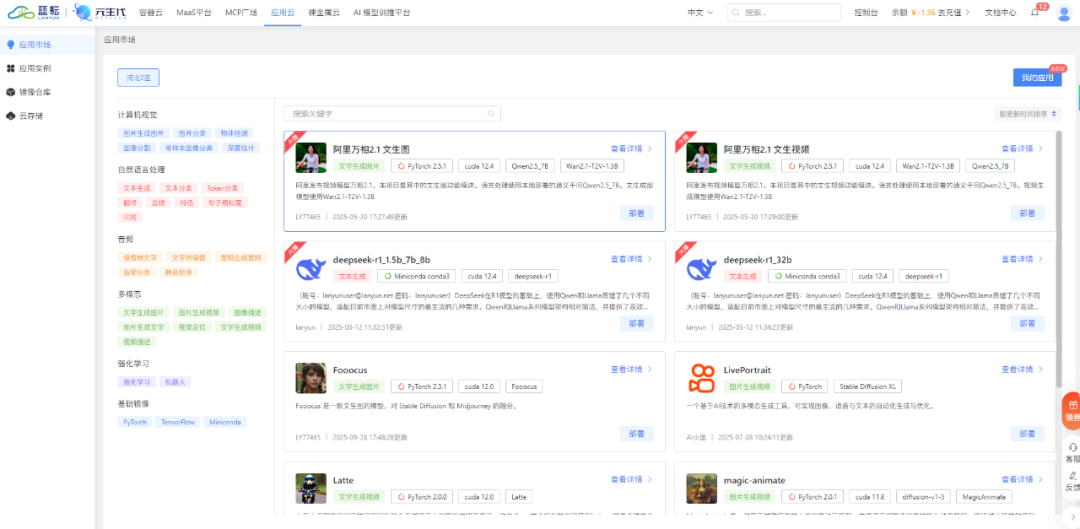Switch to the MaaS平台 tab
The image size is (1080, 529).
point(194,12)
